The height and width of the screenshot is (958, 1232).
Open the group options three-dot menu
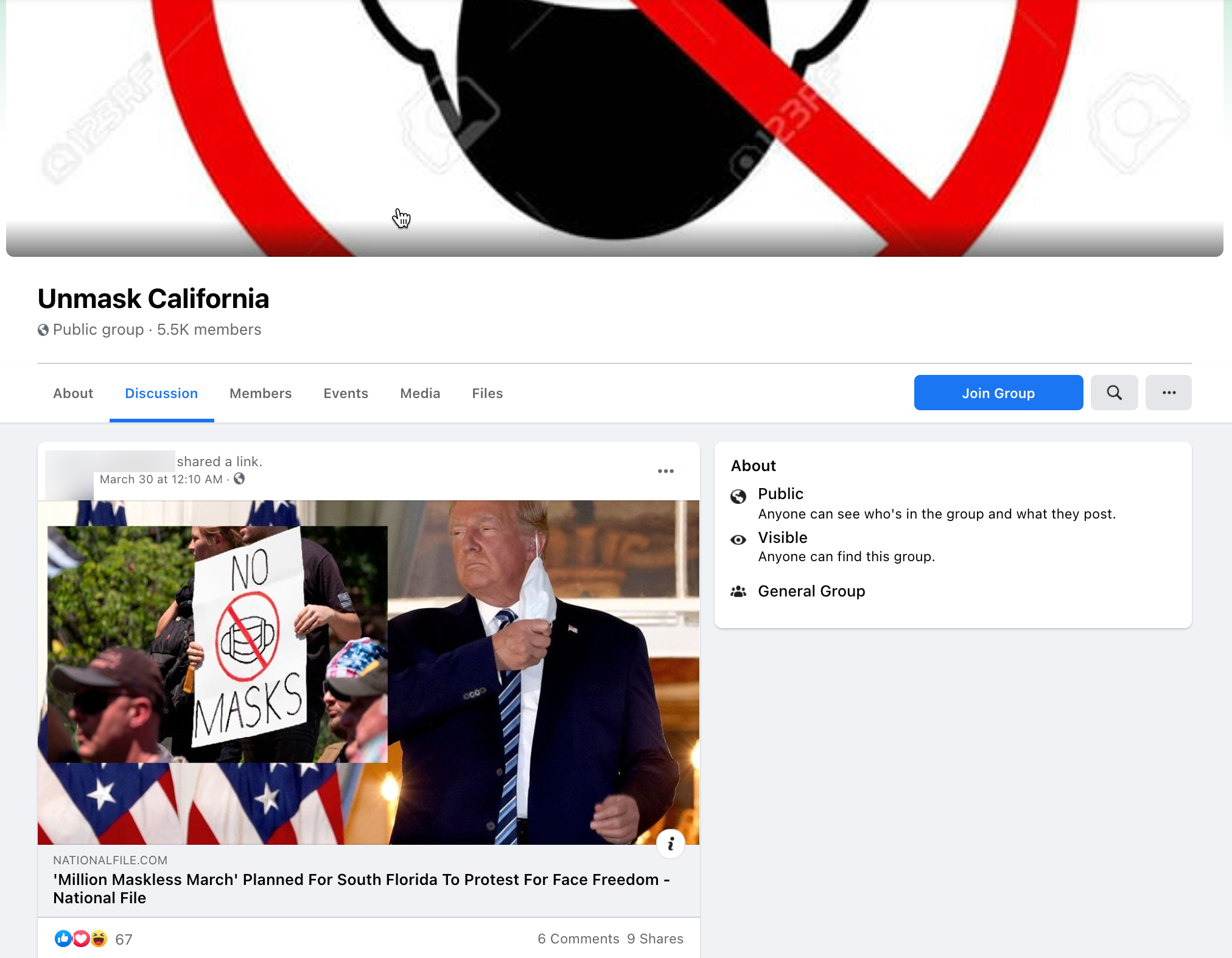click(1169, 393)
